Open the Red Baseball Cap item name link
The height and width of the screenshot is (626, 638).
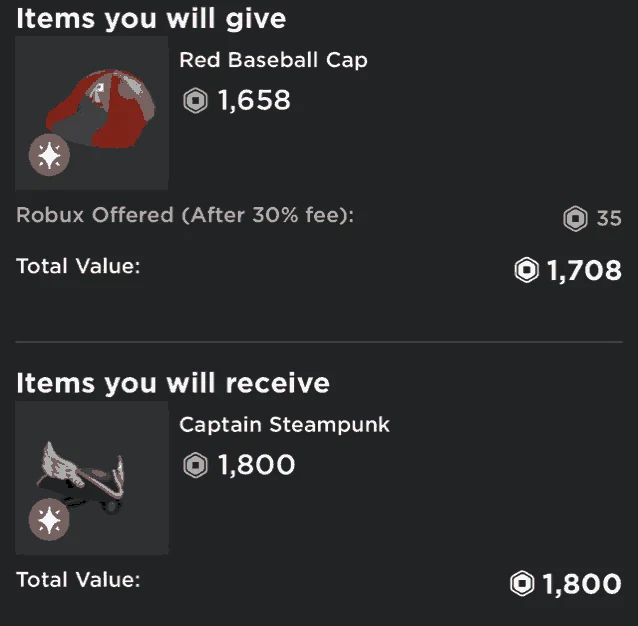273,60
